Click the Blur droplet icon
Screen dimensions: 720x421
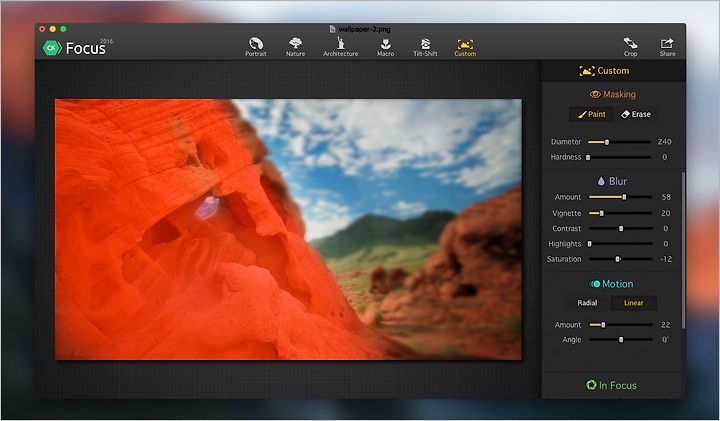(601, 181)
